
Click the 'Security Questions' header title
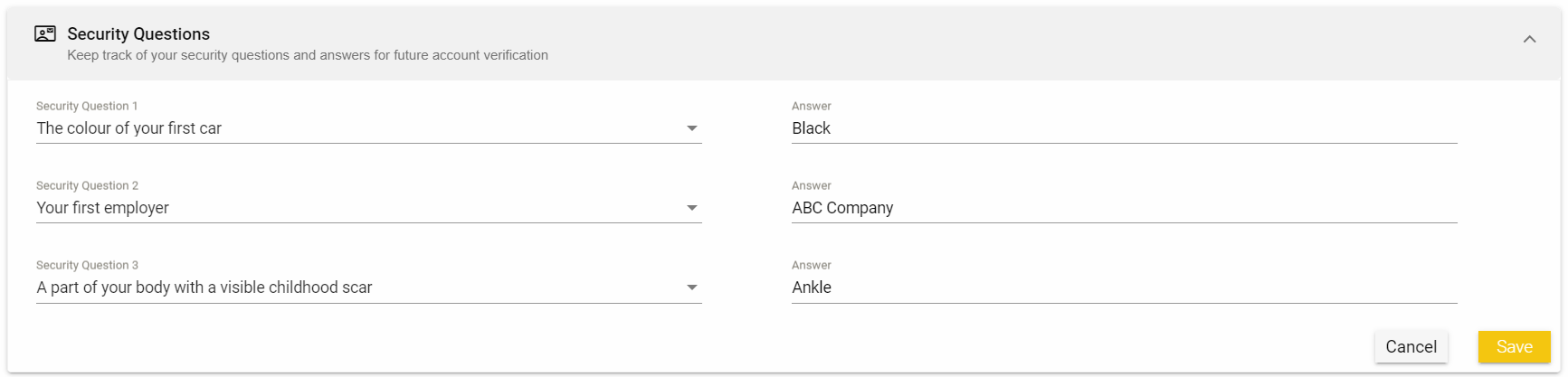138,34
